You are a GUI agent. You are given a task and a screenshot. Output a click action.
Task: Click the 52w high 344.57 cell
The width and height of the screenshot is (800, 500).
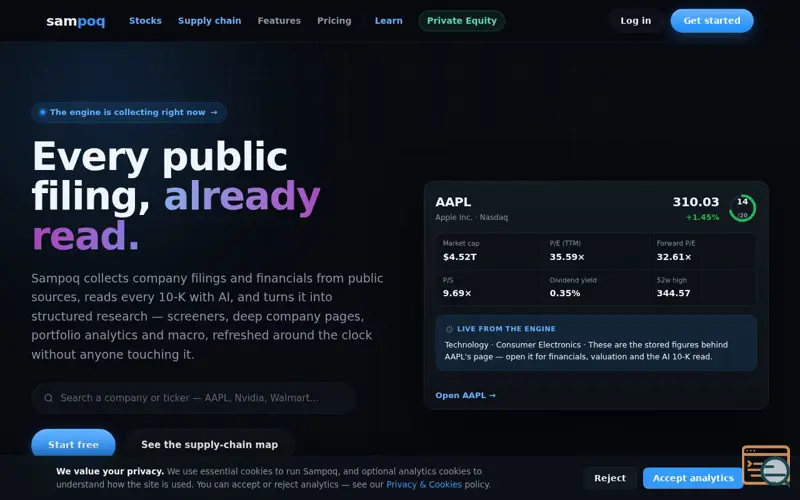(x=703, y=287)
